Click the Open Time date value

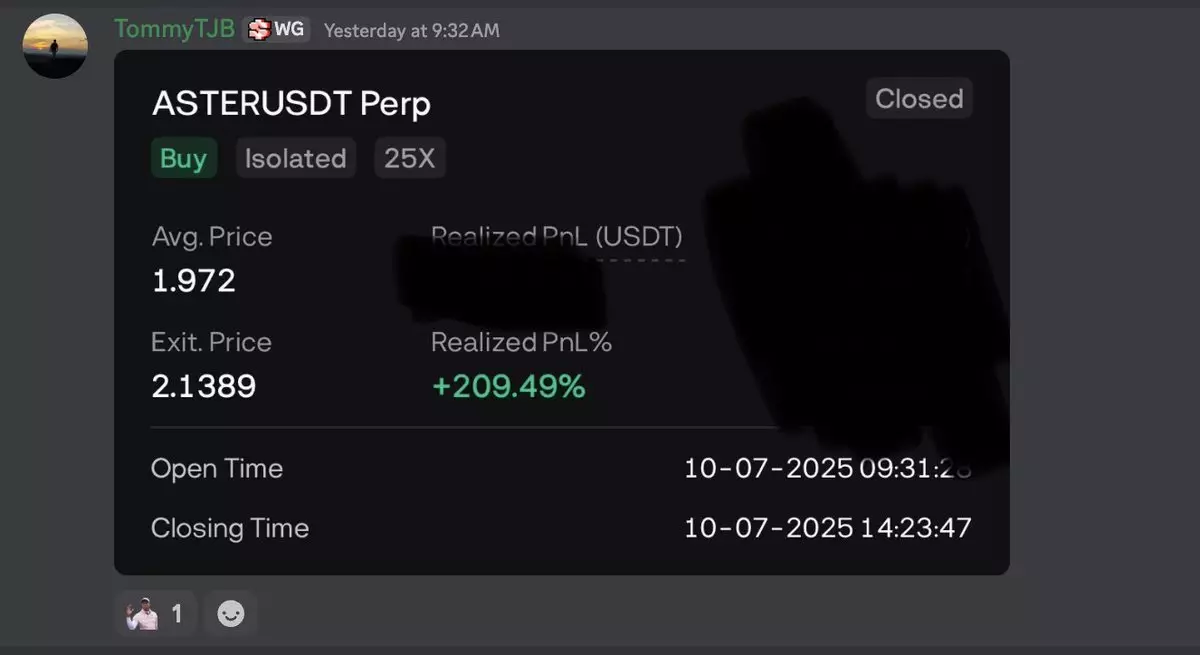[x=768, y=469]
